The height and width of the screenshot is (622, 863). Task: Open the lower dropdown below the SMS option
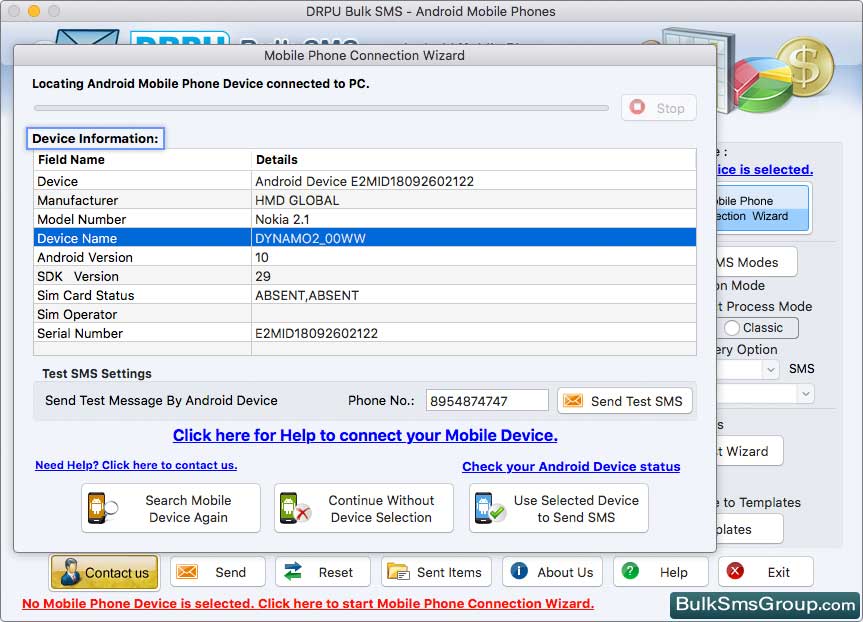[806, 394]
